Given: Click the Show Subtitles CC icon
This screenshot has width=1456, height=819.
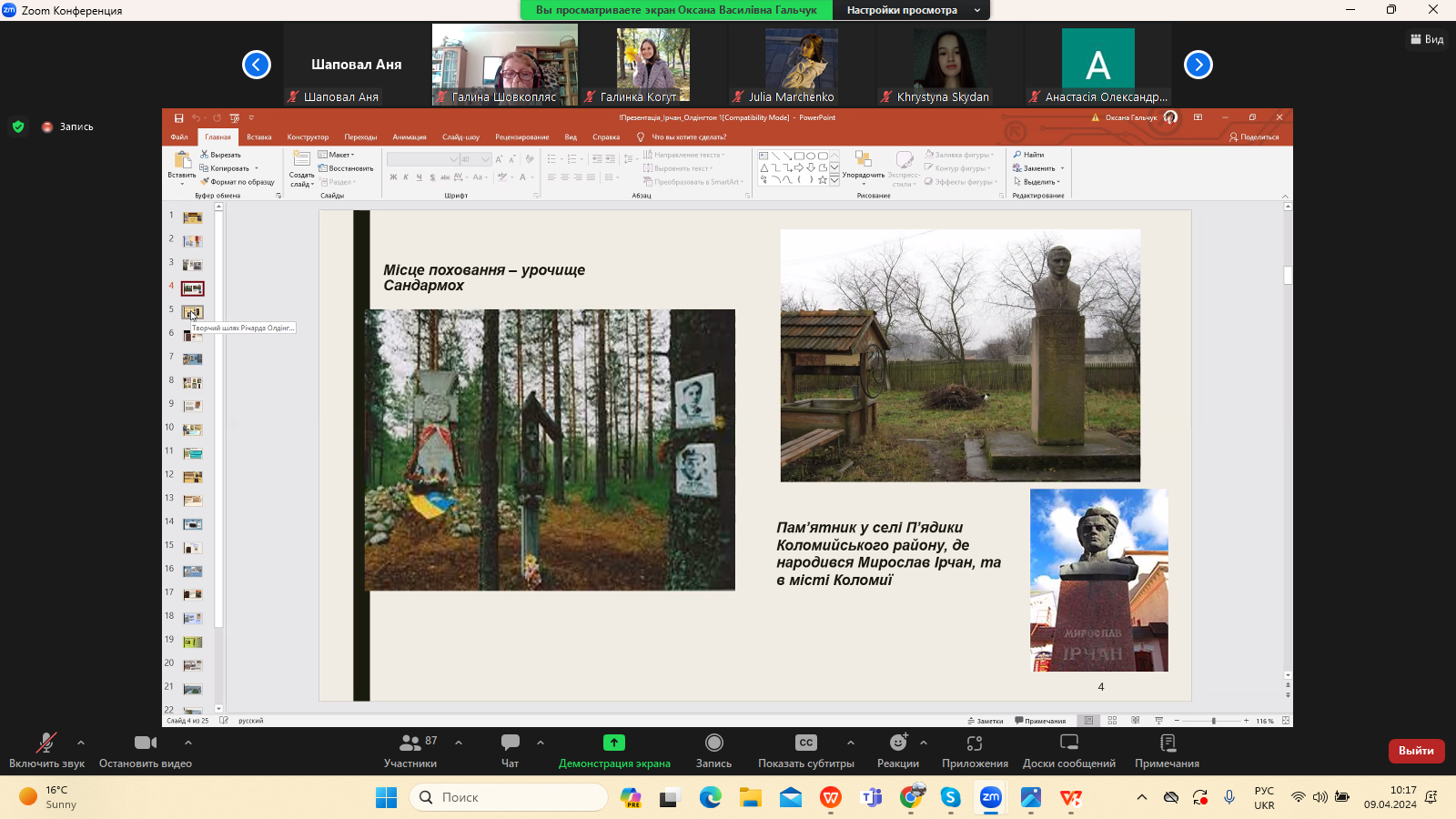Looking at the screenshot, I should (x=805, y=743).
